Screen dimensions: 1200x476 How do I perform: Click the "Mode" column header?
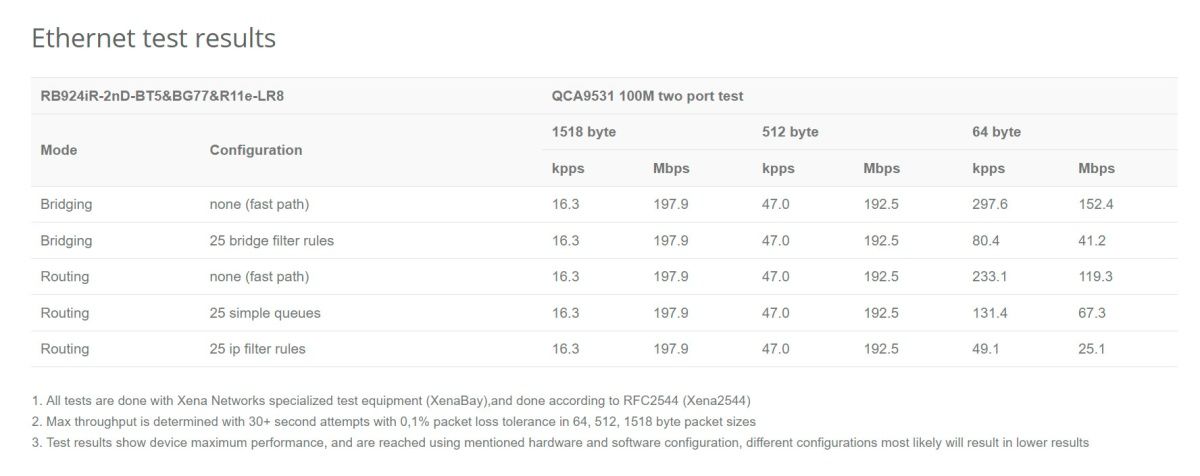click(59, 150)
